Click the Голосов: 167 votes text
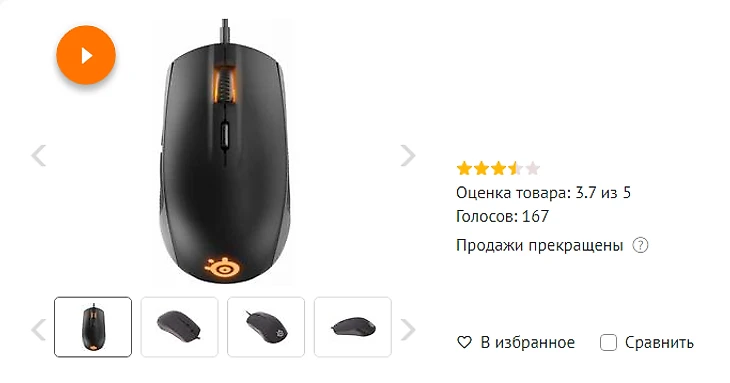 click(x=502, y=216)
